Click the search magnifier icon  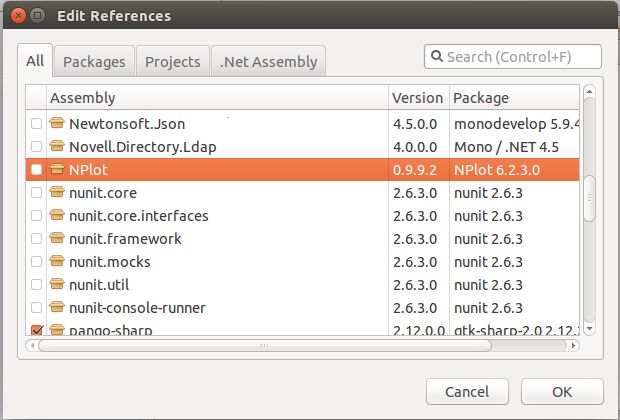pos(438,57)
